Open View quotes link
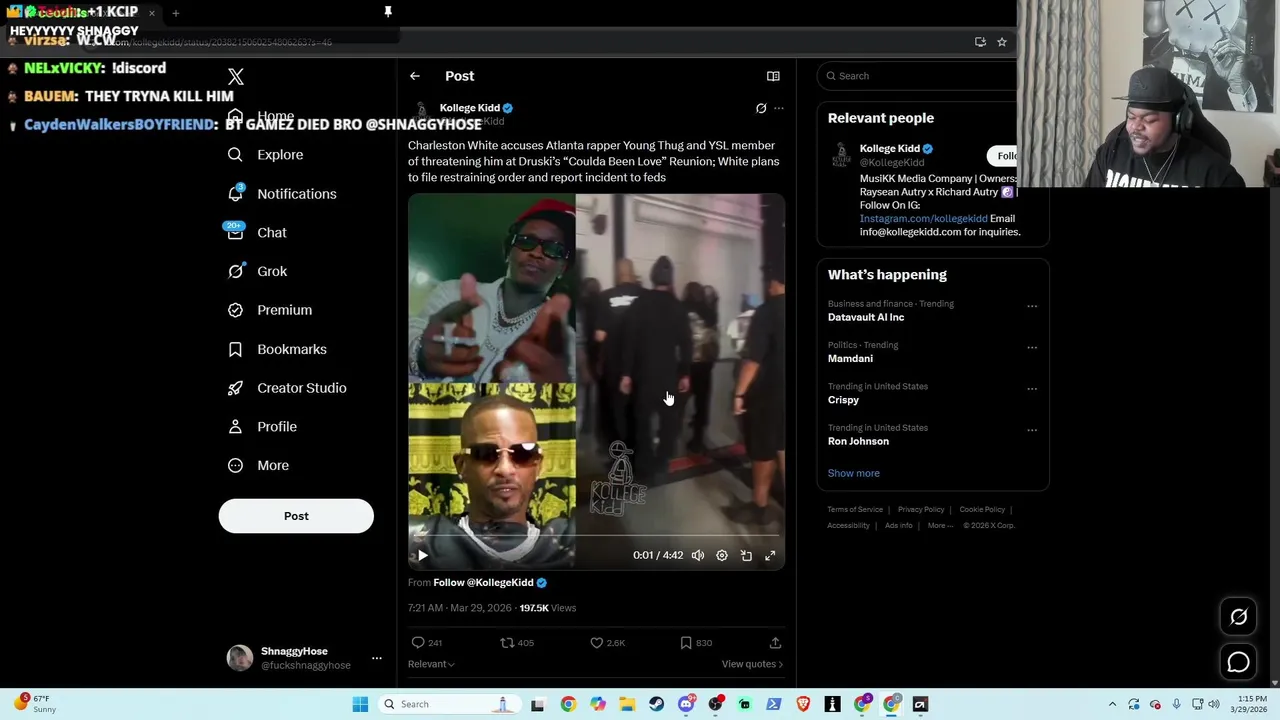1280x720 pixels. (x=752, y=664)
